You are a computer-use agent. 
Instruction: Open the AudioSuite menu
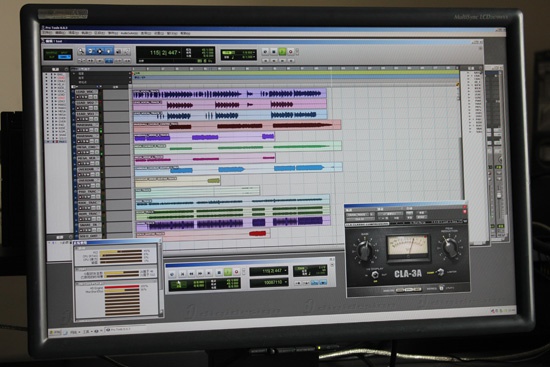tap(129, 33)
